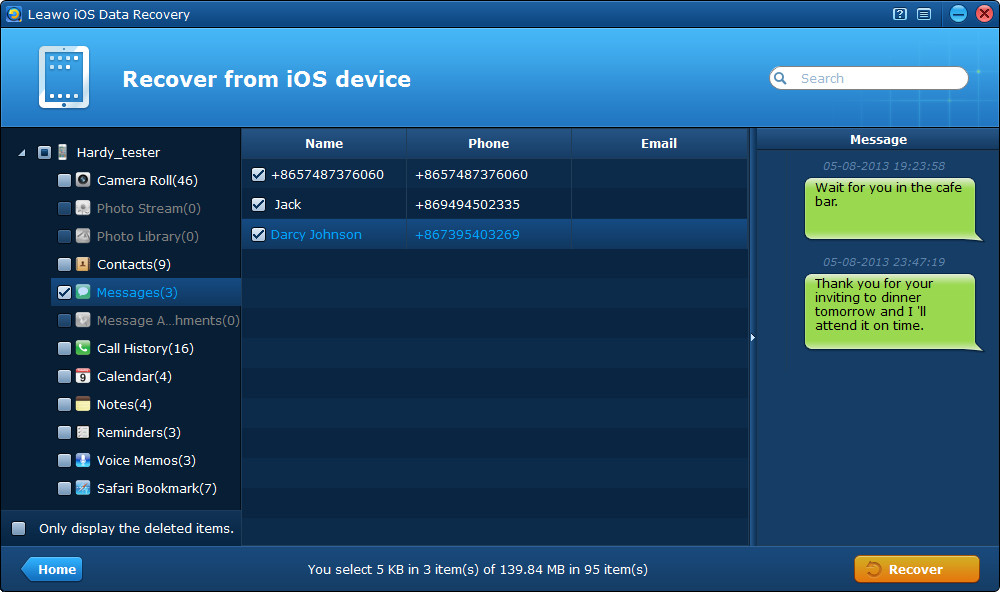The width and height of the screenshot is (1000, 592).
Task: Sort by the Email column header
Action: pos(659,144)
